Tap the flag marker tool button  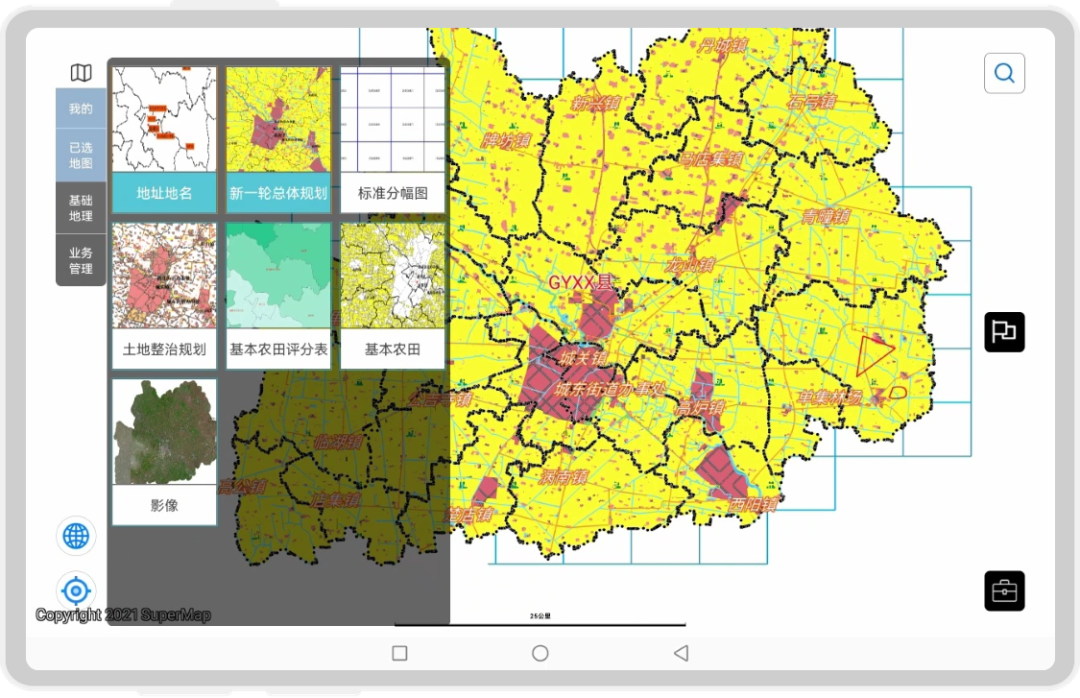coord(1004,332)
